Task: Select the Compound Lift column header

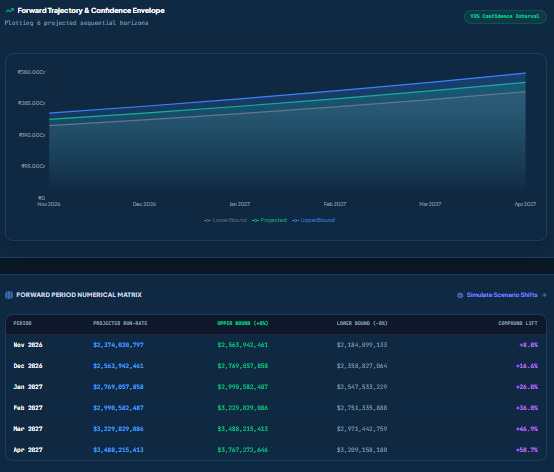Action: point(518,323)
